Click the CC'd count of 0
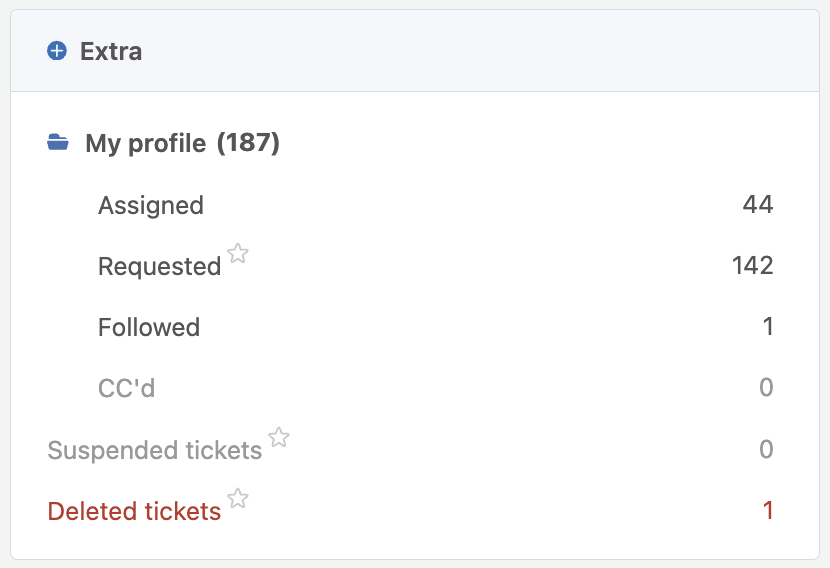This screenshot has width=830, height=568. (x=766, y=387)
